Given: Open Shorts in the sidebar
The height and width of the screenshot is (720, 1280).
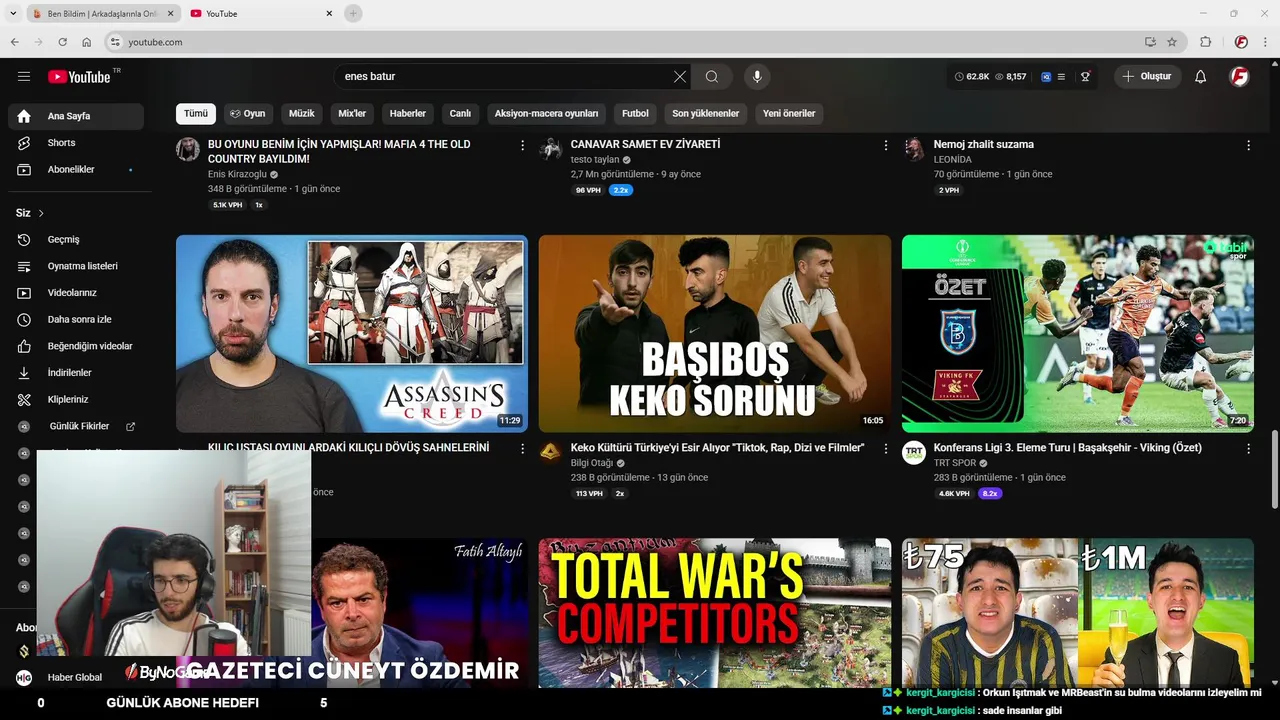Looking at the screenshot, I should point(76,143).
